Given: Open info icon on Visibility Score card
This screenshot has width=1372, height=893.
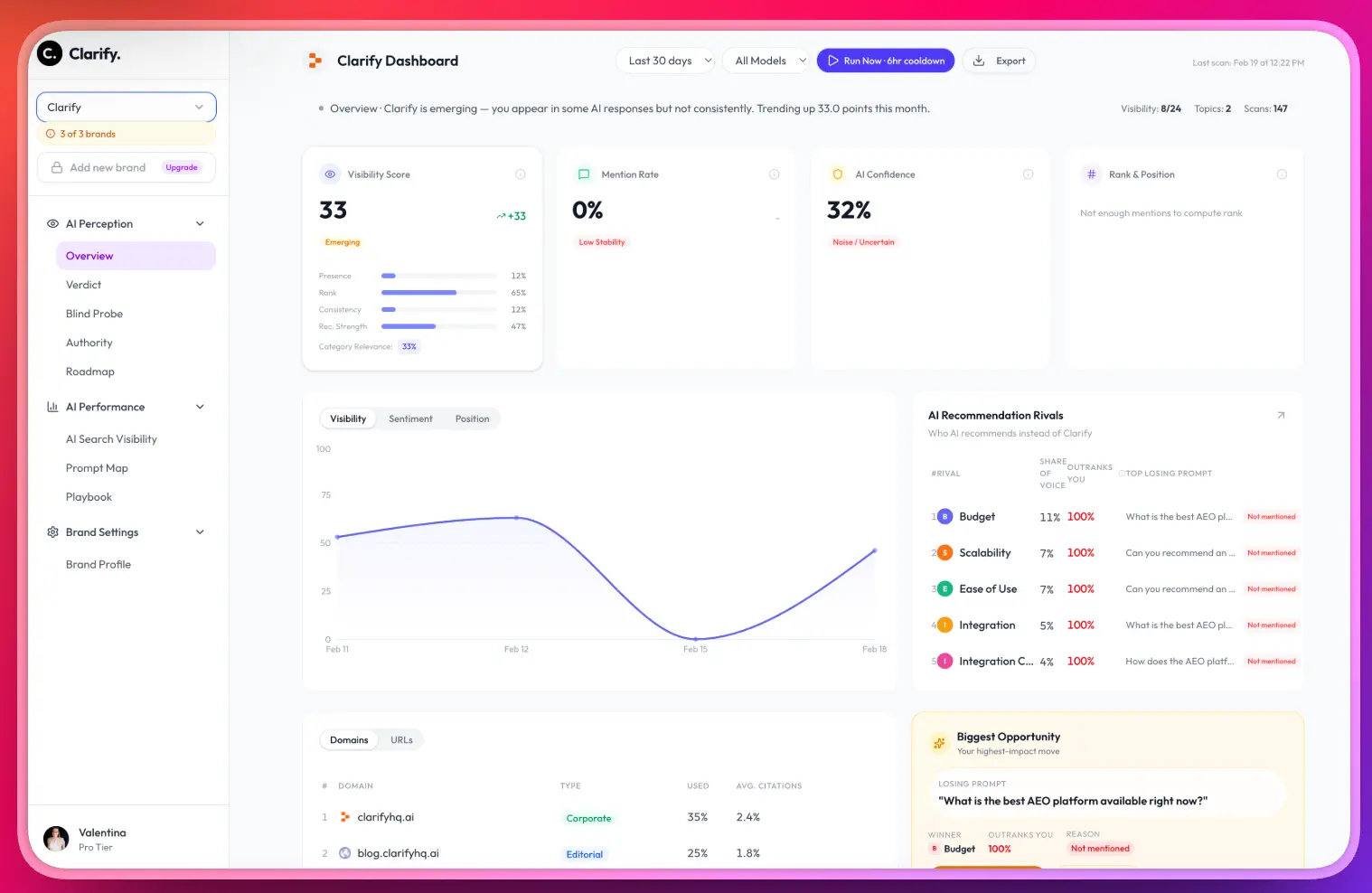Looking at the screenshot, I should coord(521,174).
